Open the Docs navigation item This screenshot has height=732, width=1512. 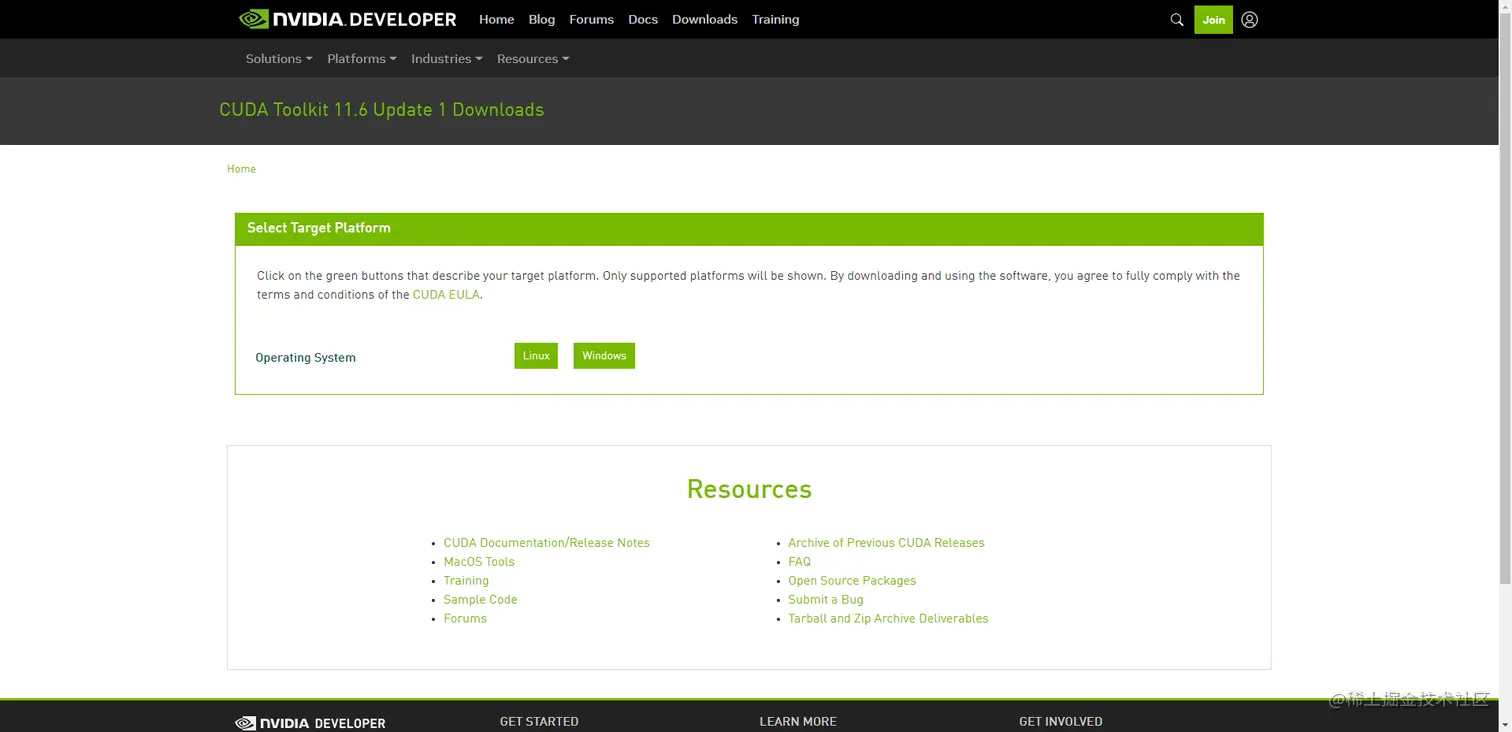pos(643,19)
